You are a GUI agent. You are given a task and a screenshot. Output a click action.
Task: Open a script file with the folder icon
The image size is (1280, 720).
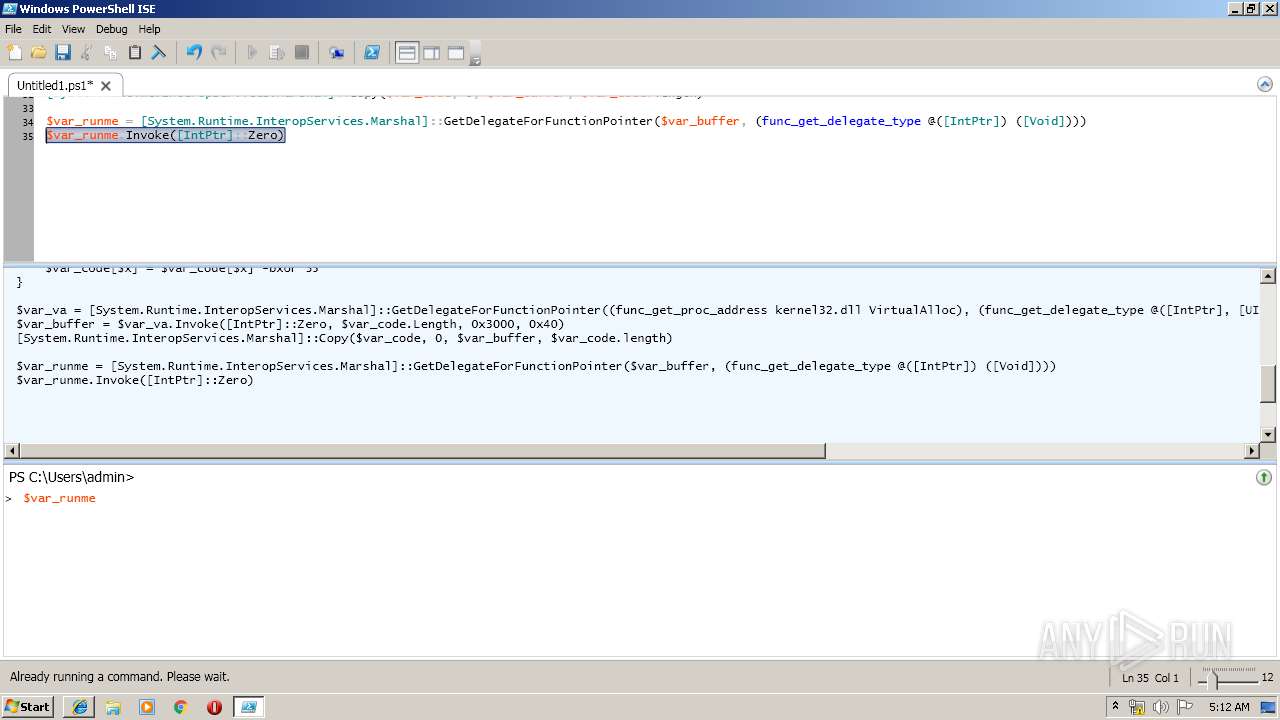(39, 52)
